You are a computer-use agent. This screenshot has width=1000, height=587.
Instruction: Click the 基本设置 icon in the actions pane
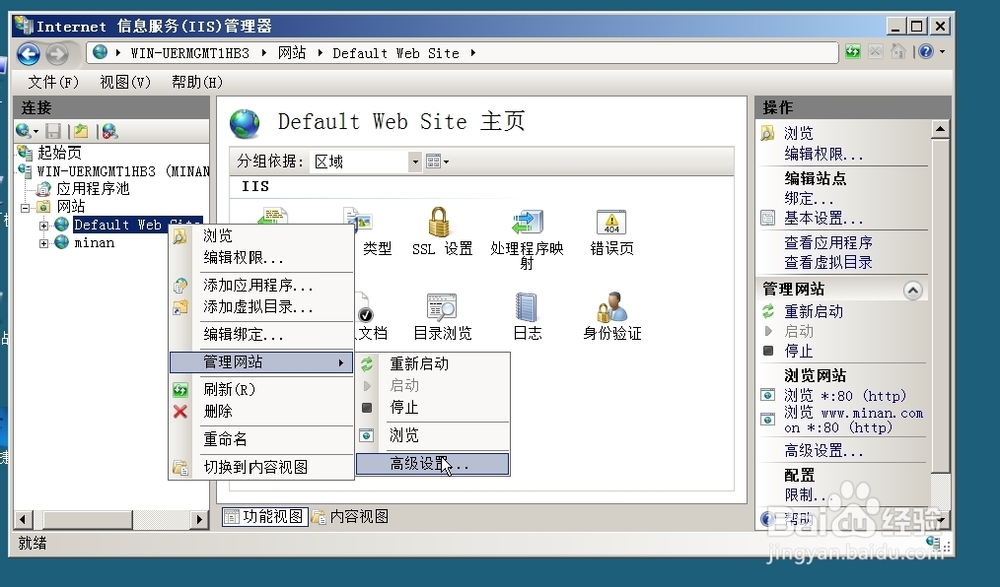pyautogui.click(x=768, y=218)
